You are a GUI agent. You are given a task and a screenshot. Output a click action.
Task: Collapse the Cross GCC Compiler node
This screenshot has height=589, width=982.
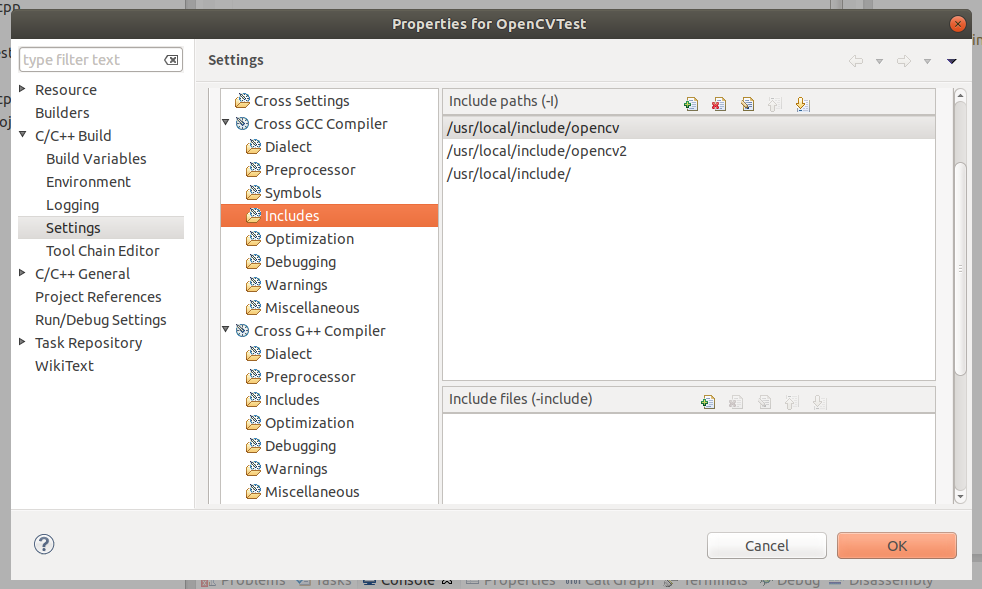tap(226, 123)
